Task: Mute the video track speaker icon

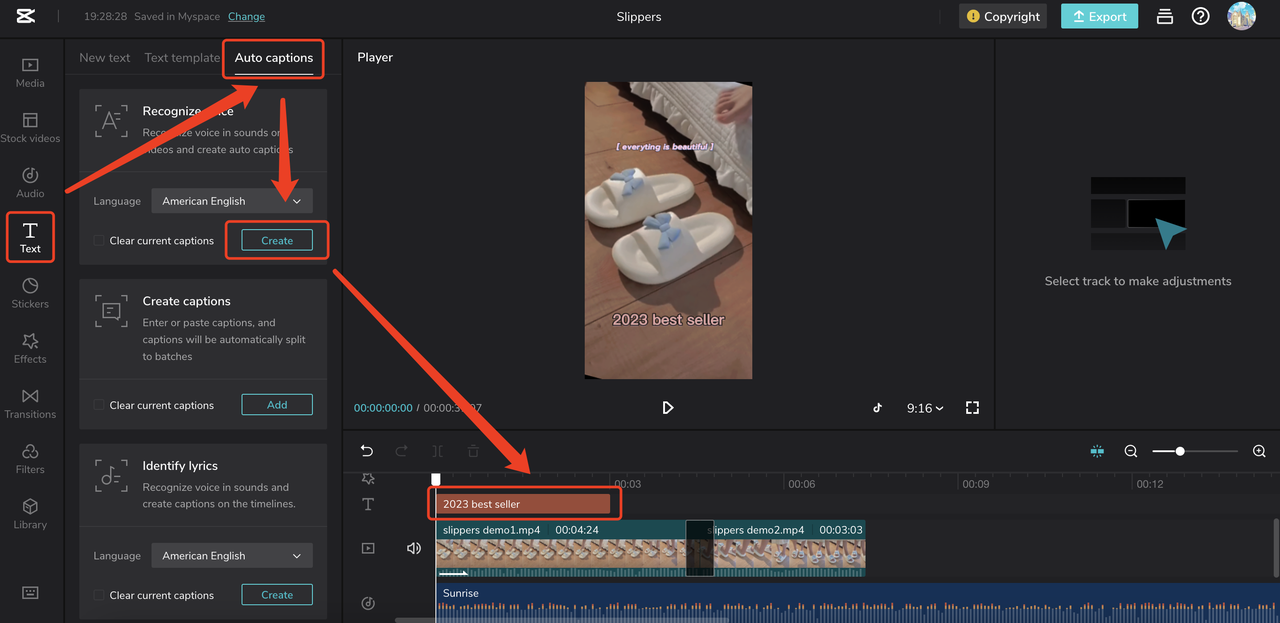Action: point(414,548)
